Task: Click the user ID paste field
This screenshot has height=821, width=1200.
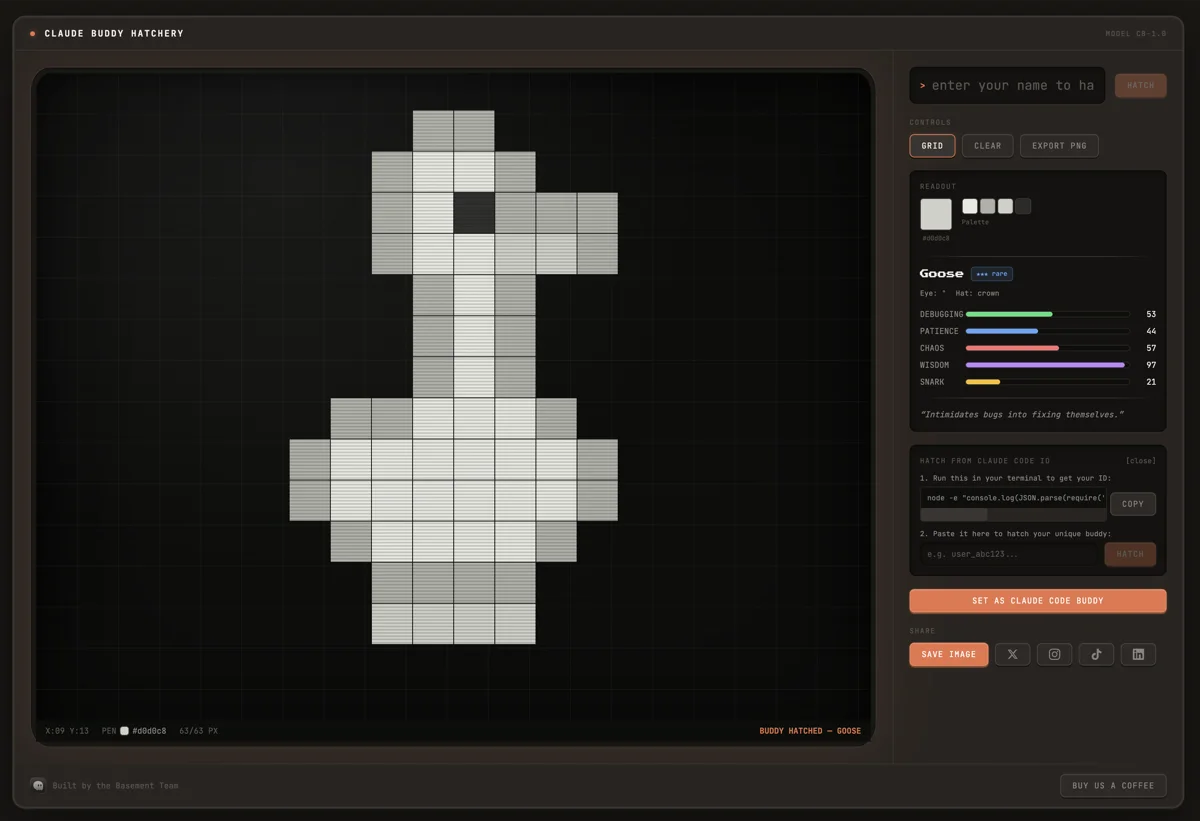Action: [1010, 554]
